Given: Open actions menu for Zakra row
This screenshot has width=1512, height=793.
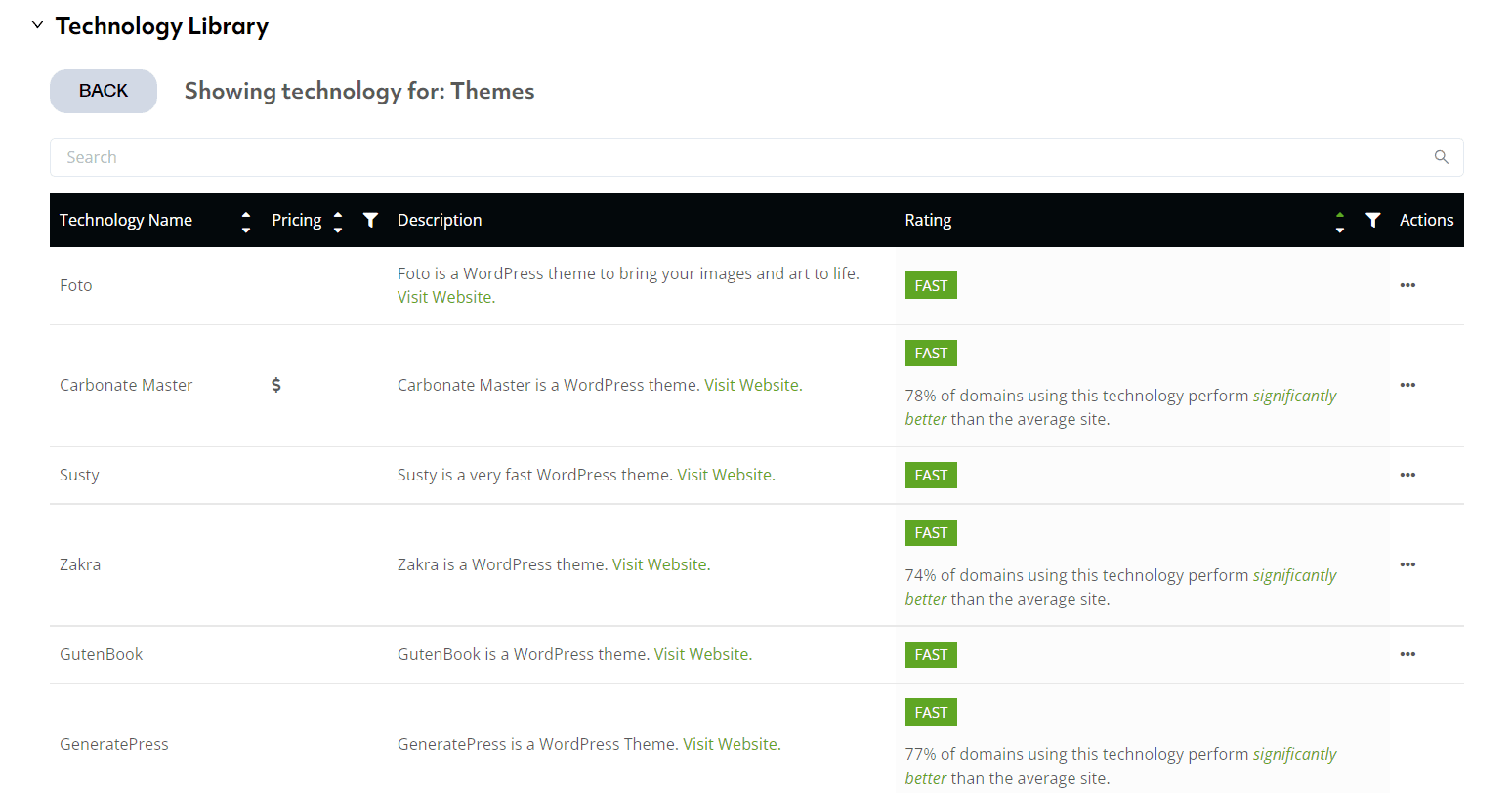Looking at the screenshot, I should tap(1407, 564).
